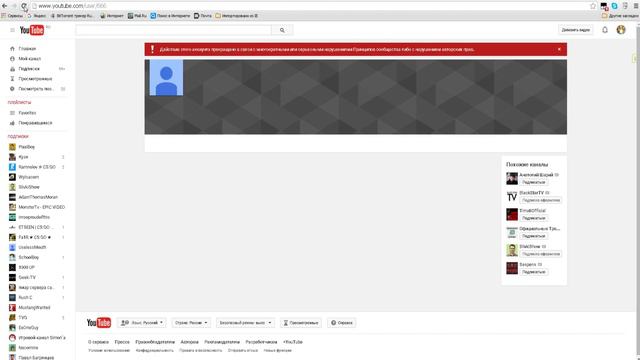This screenshot has width=640, height=360.
Task: Click the Добавить видео upload button
Action: (x=576, y=30)
